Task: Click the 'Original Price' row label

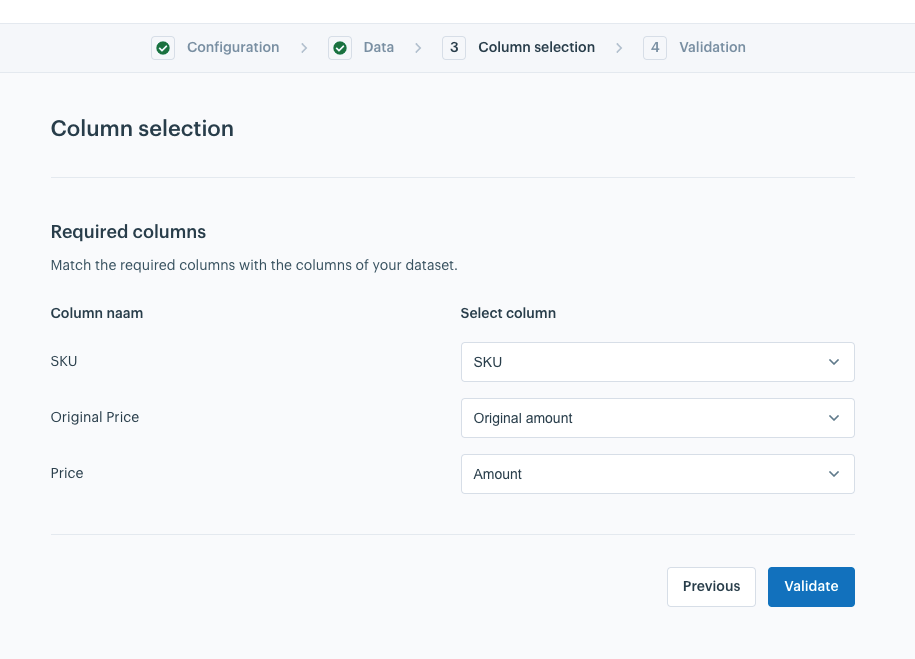Action: point(95,417)
